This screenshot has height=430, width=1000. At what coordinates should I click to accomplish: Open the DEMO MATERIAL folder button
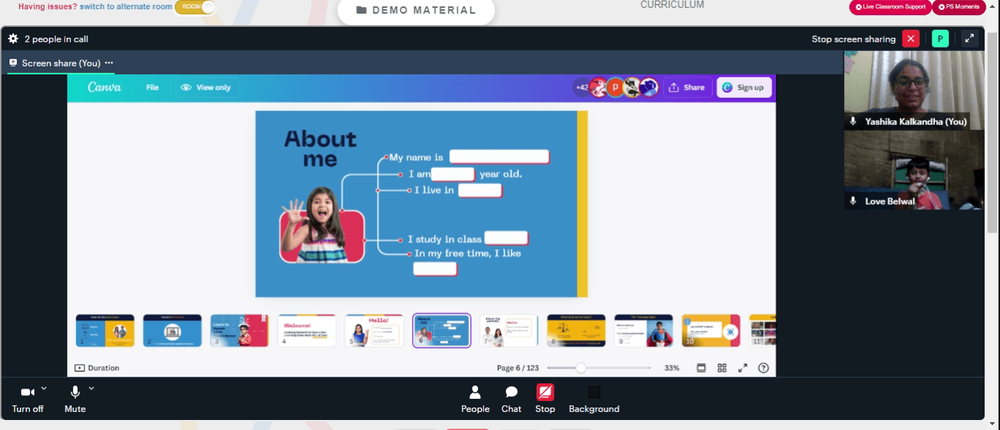[x=416, y=10]
